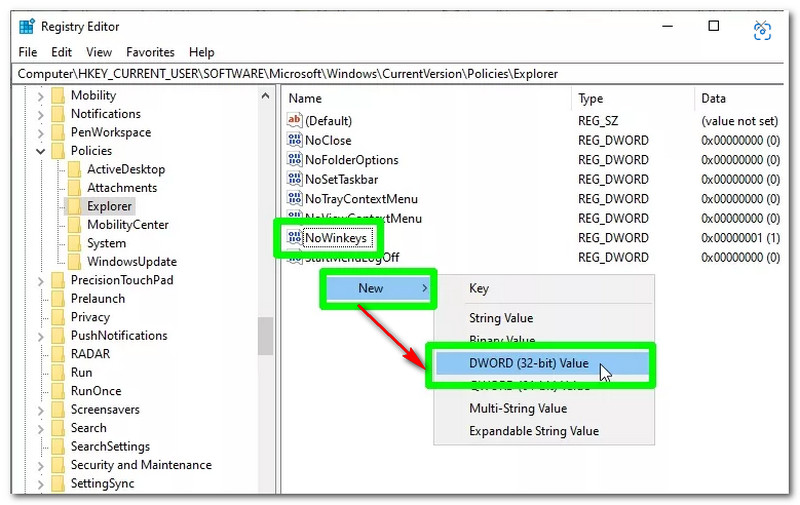Click the Attachments folder icon

(x=74, y=188)
